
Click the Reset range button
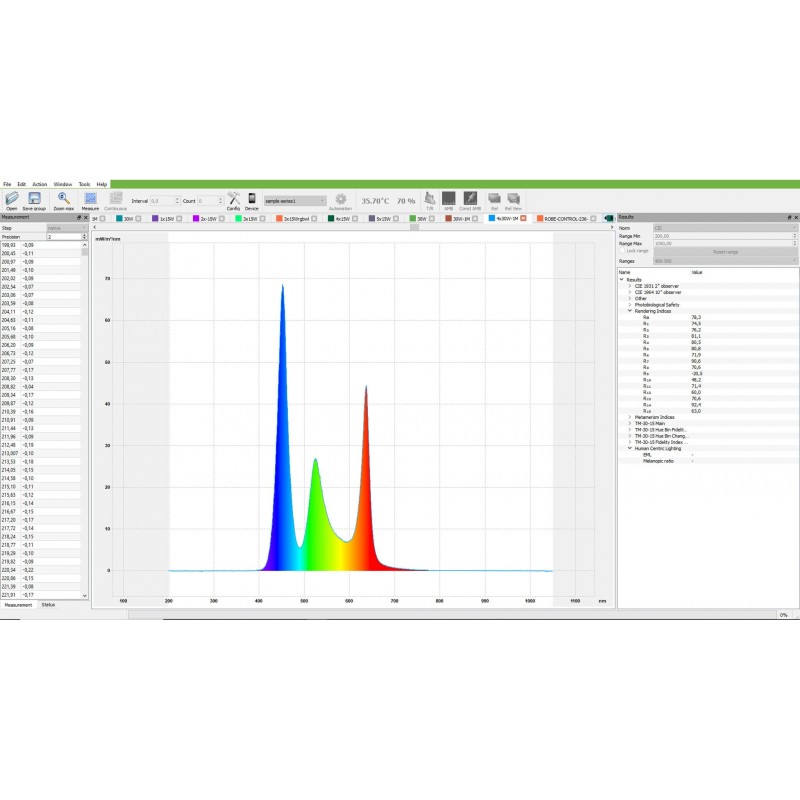[724, 250]
